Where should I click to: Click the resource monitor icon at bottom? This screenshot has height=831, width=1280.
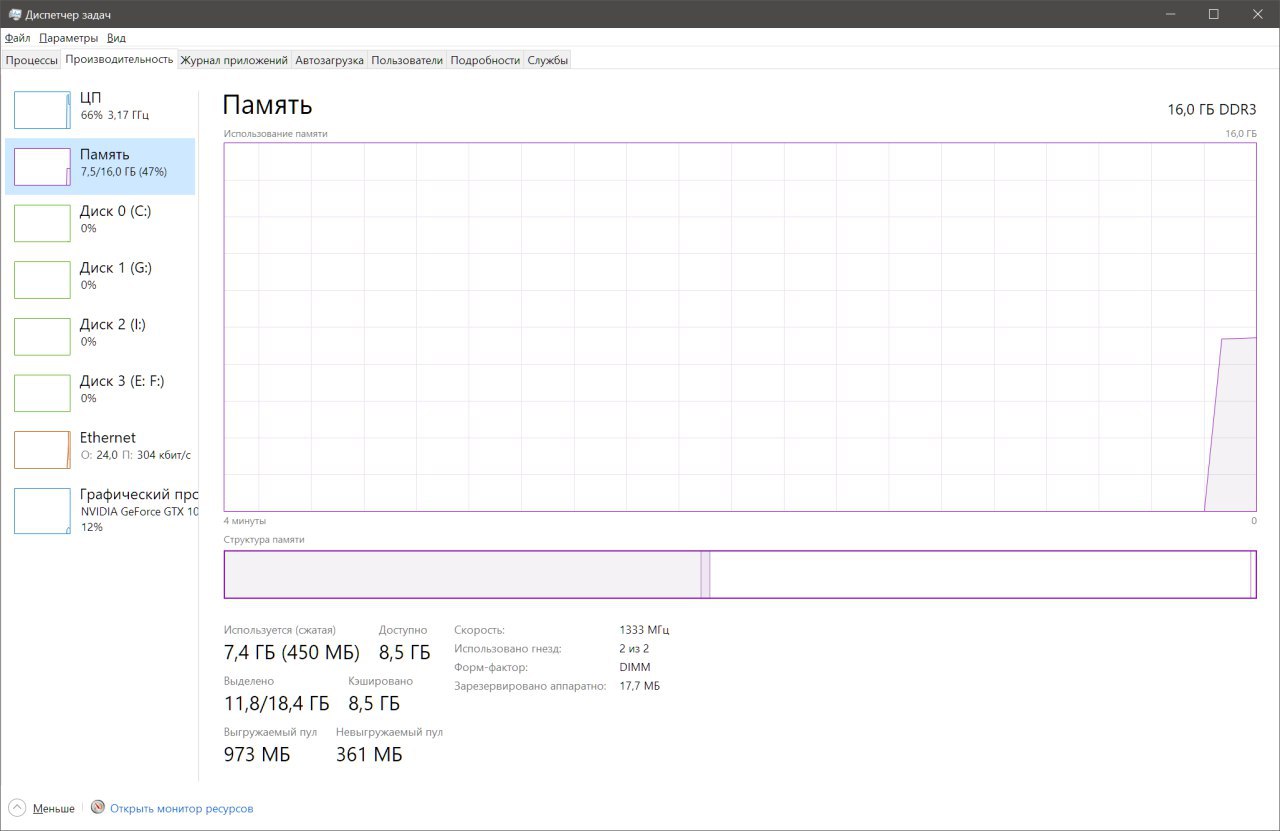pos(97,807)
